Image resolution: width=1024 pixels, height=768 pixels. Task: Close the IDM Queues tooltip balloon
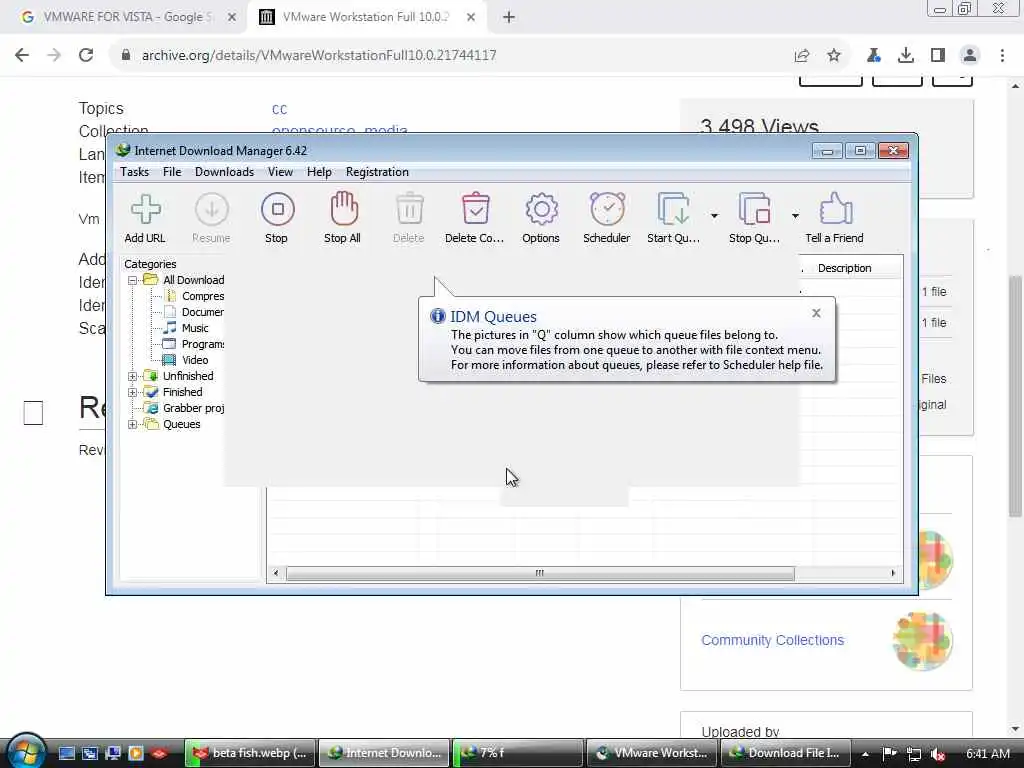(816, 313)
